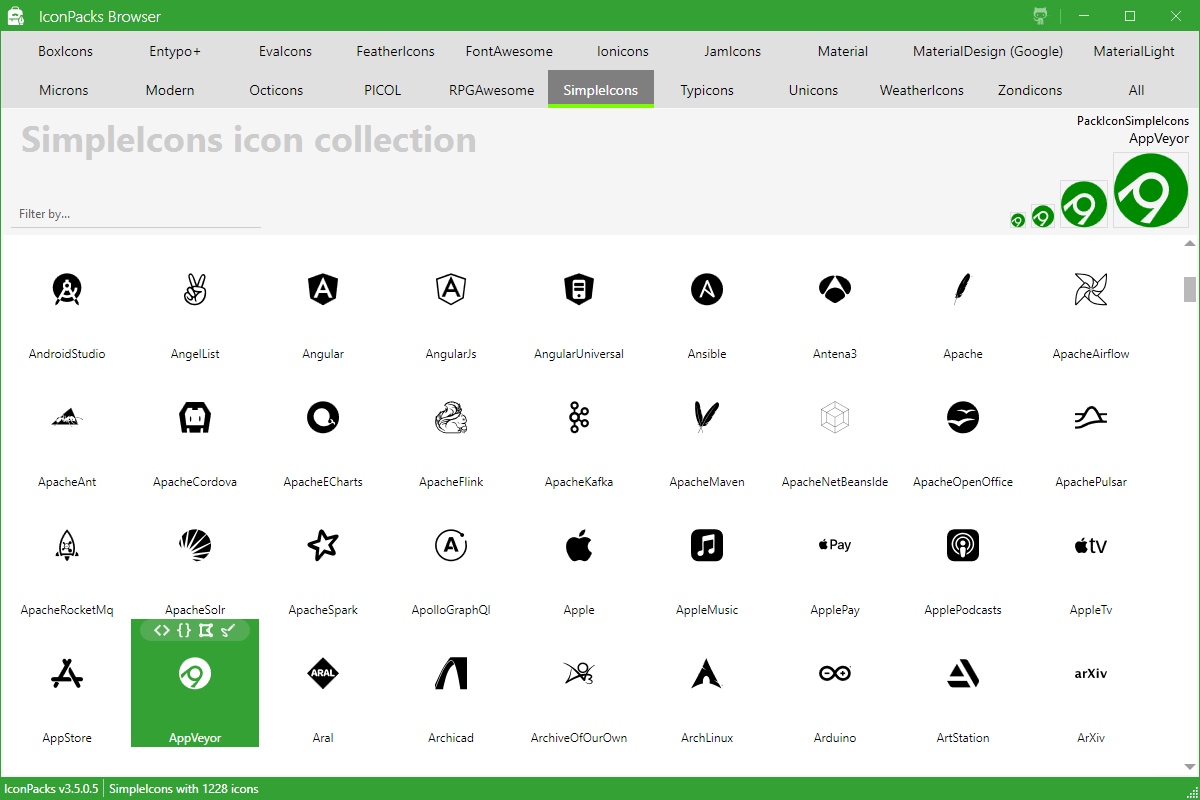Screen dimensions: 1200x800
Task: Click the largest AppVeyor preview image
Action: (1151, 190)
